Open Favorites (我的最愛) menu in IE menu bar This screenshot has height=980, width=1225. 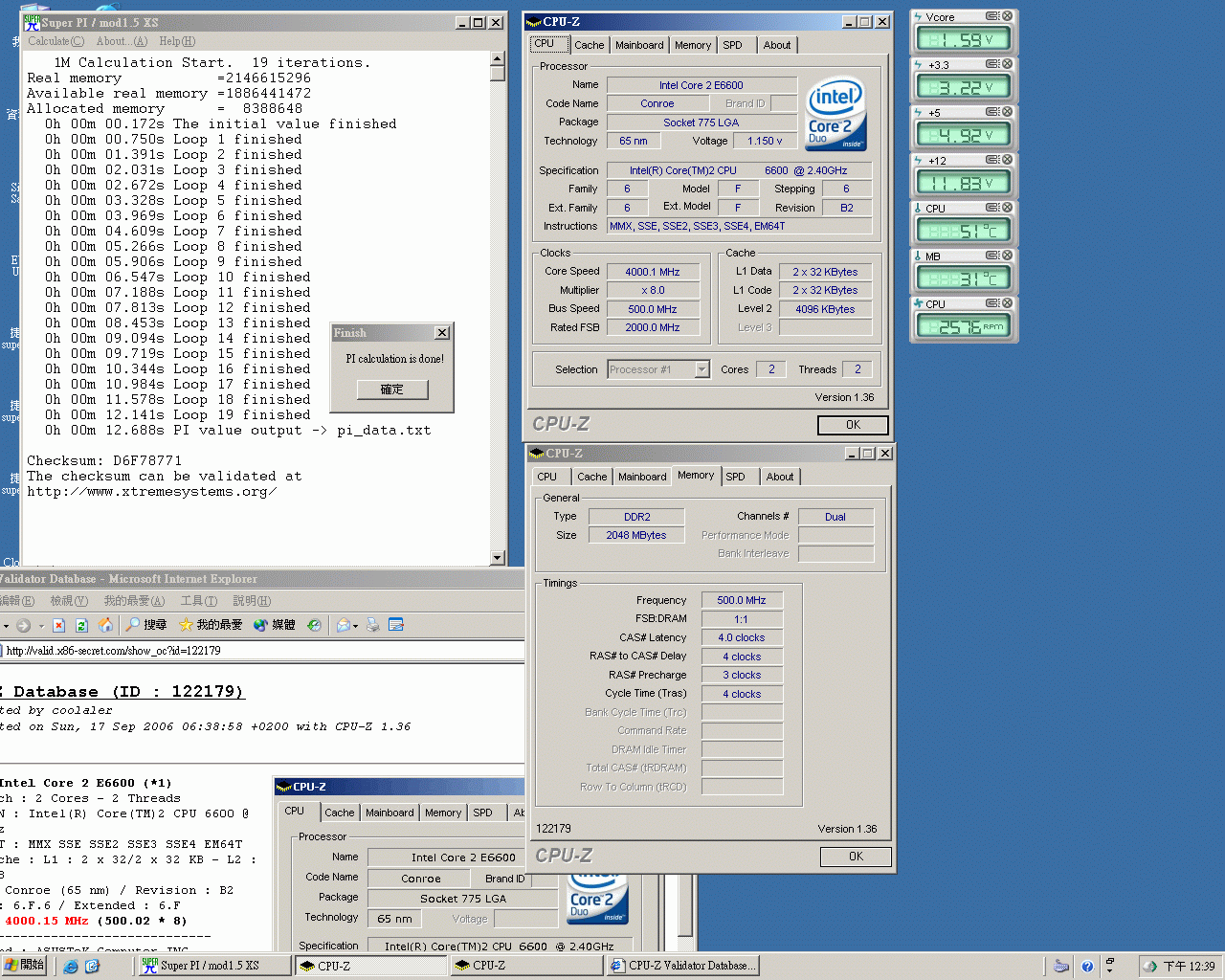click(134, 601)
